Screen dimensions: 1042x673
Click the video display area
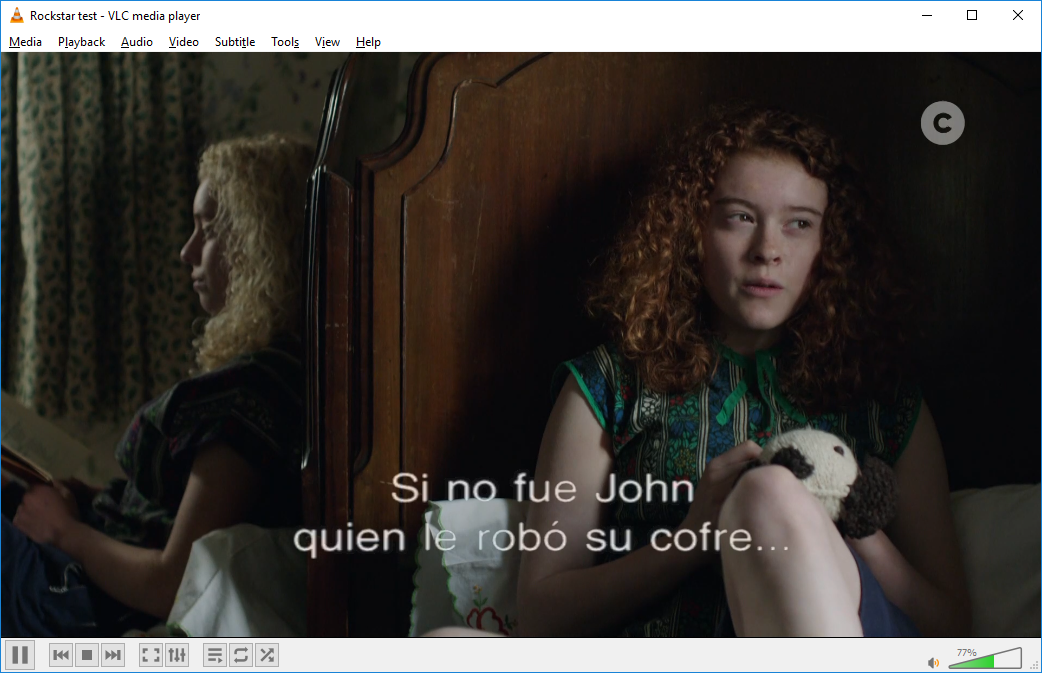521,345
